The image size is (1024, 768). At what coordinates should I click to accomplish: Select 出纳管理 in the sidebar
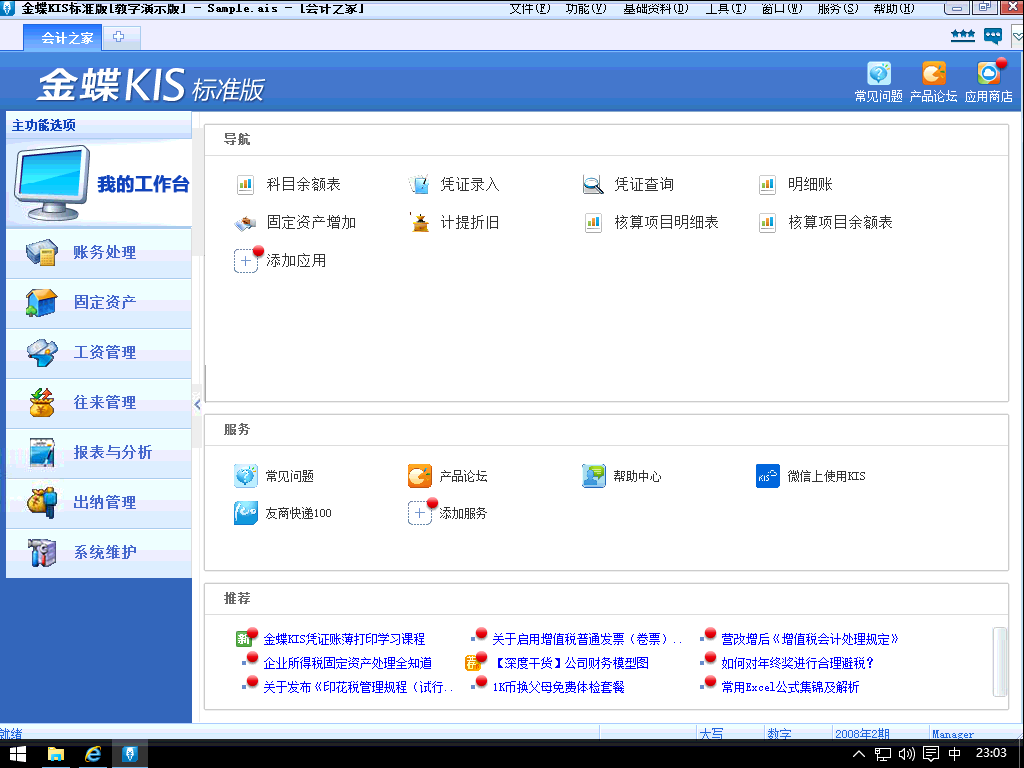99,503
